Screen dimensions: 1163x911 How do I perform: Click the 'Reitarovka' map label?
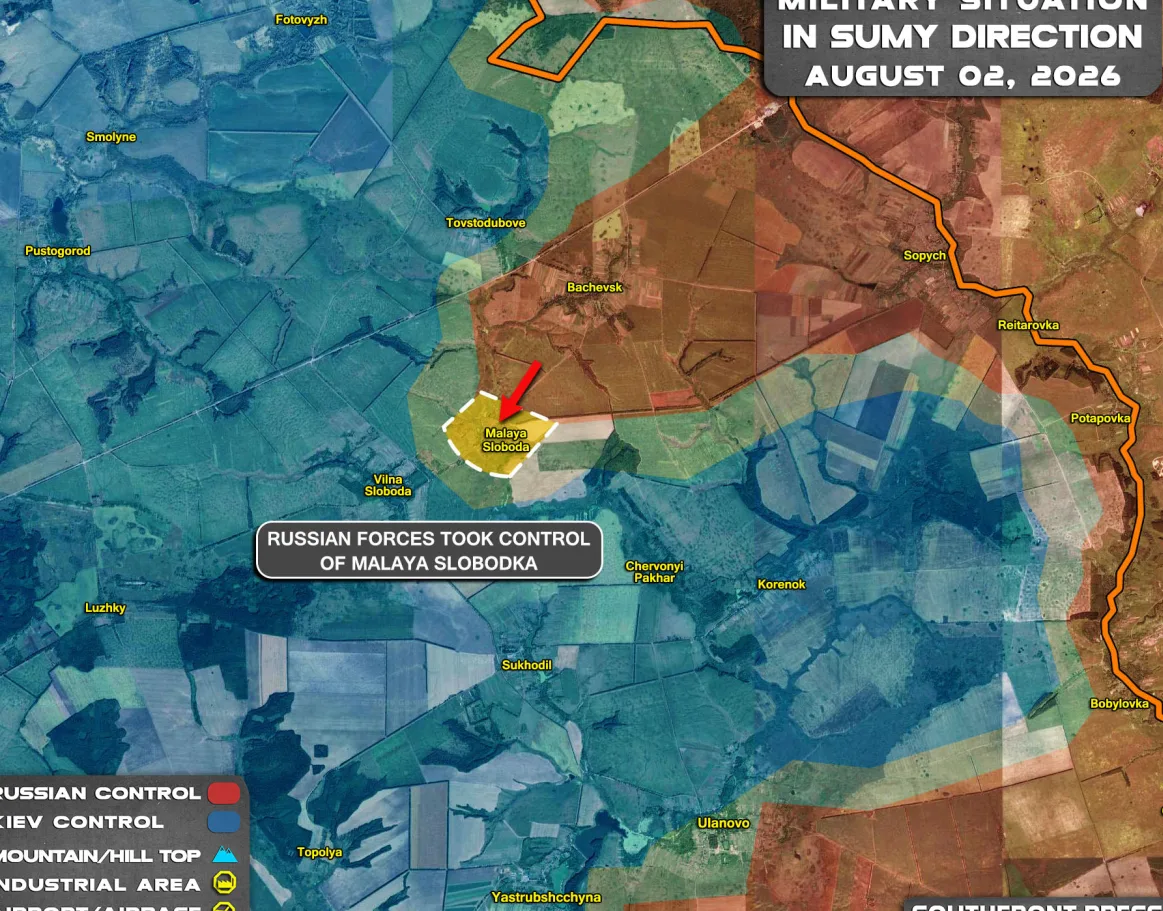pyautogui.click(x=1028, y=325)
